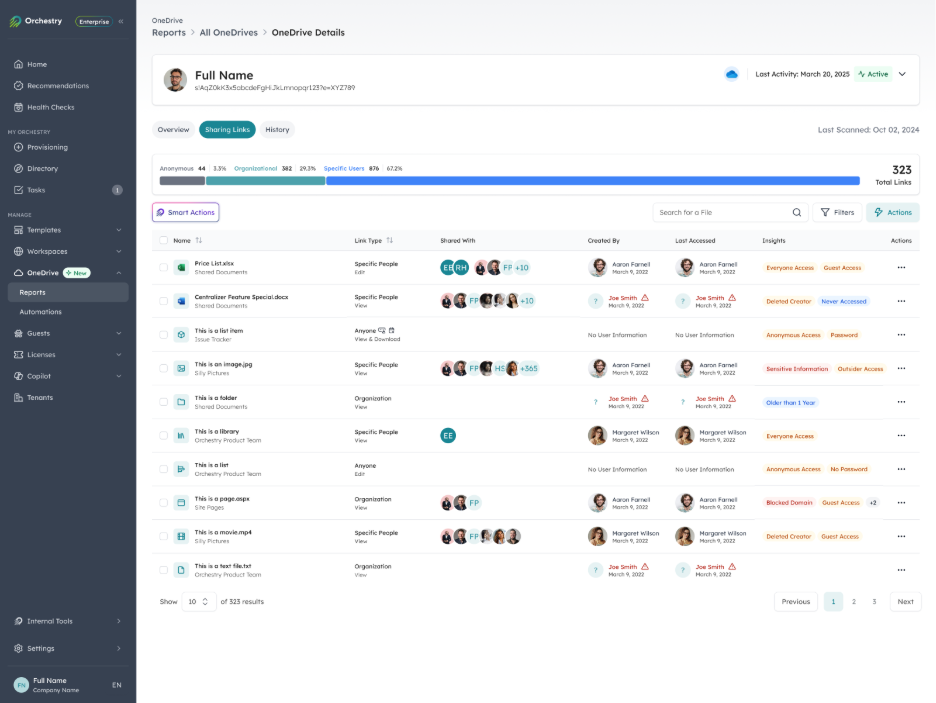Open actions menu for This is a text file.txt
The height and width of the screenshot is (703, 936).
point(901,570)
